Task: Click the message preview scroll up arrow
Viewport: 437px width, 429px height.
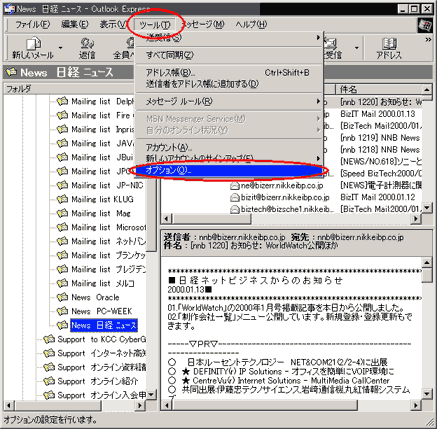Action: (427, 262)
